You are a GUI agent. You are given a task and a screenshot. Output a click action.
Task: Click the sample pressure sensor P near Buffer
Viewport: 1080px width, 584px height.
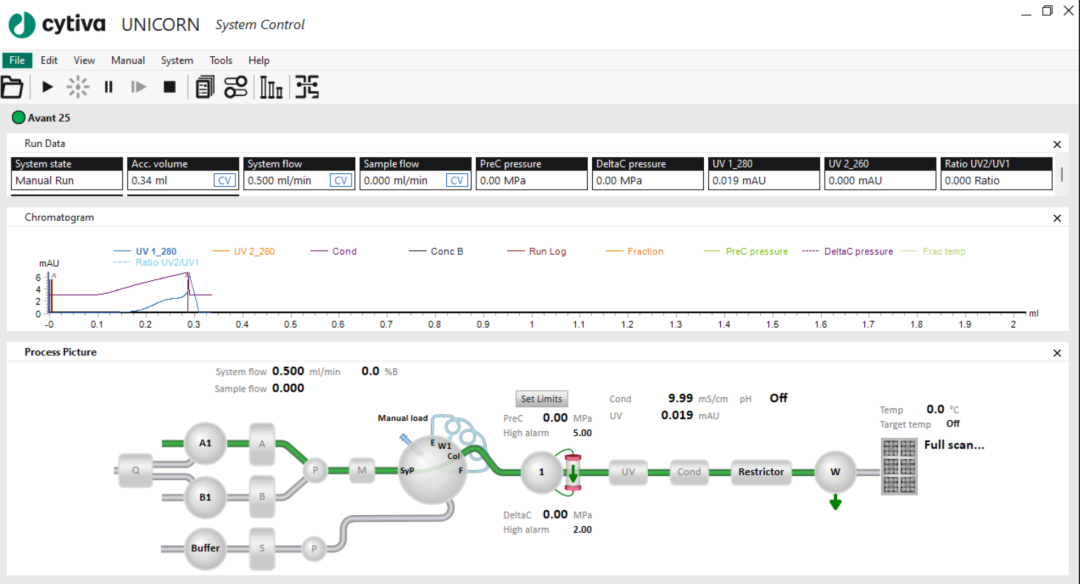[x=313, y=549]
